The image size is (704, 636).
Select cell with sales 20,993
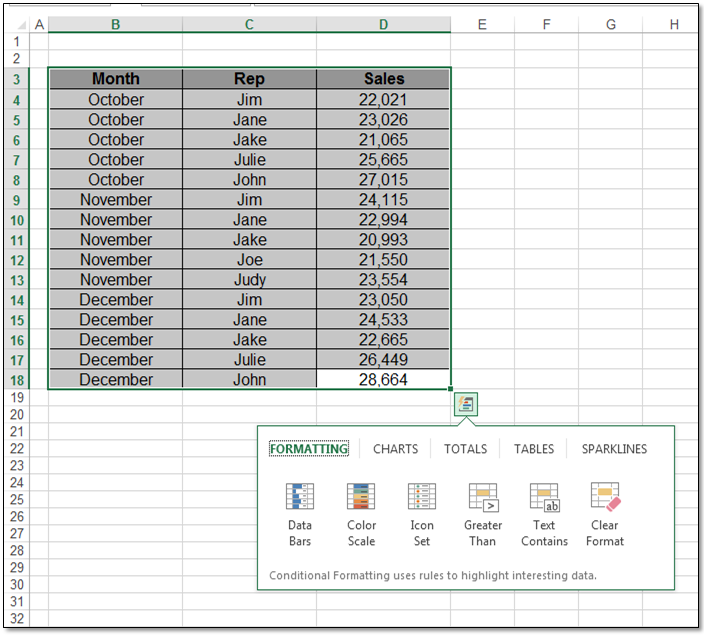pos(383,239)
